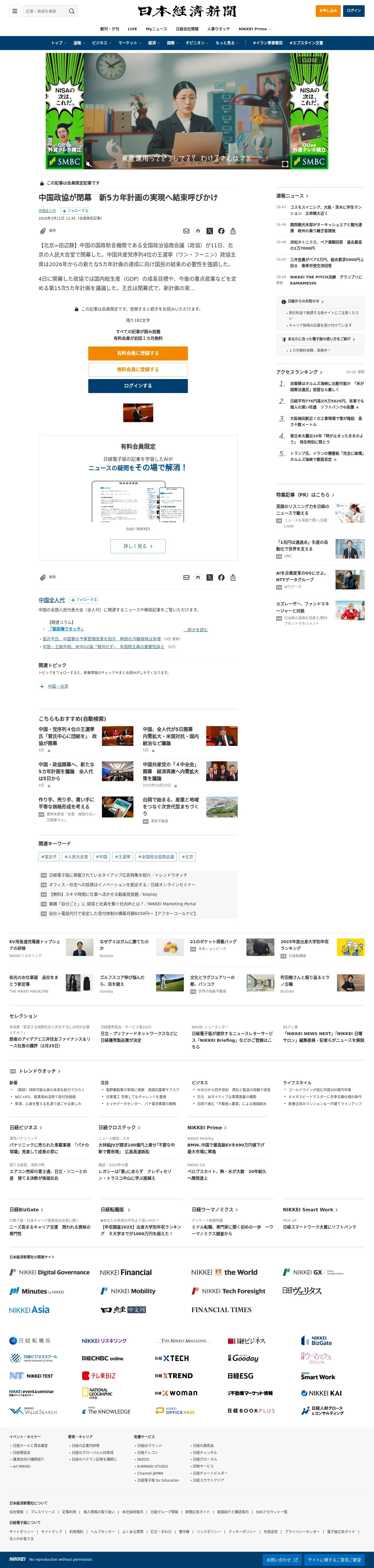This screenshot has height=1568, width=374.
Task: Toggle フォローする beside the large 中国全人代 heading
Action: coord(84,600)
